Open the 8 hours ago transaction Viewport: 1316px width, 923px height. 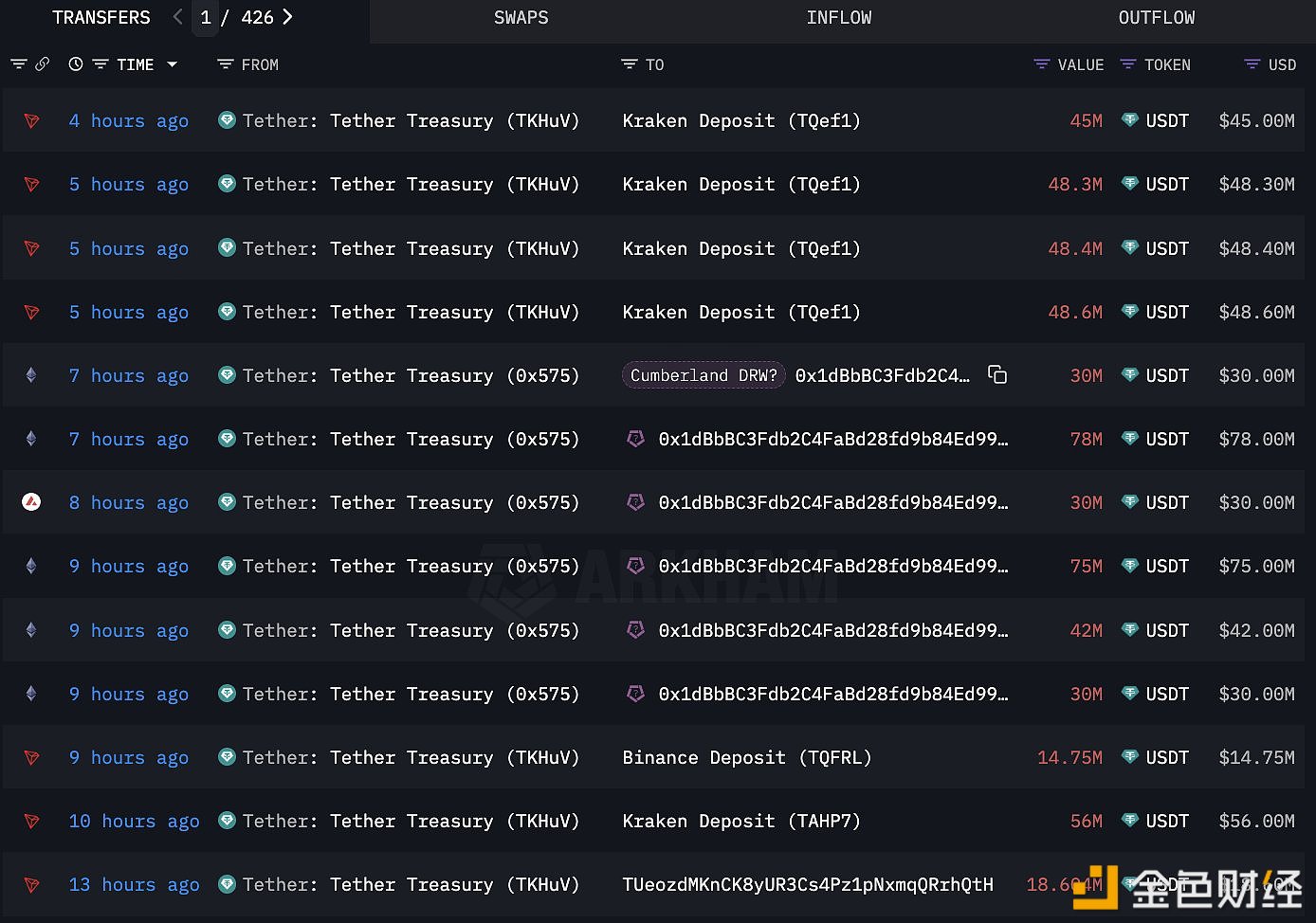(129, 502)
